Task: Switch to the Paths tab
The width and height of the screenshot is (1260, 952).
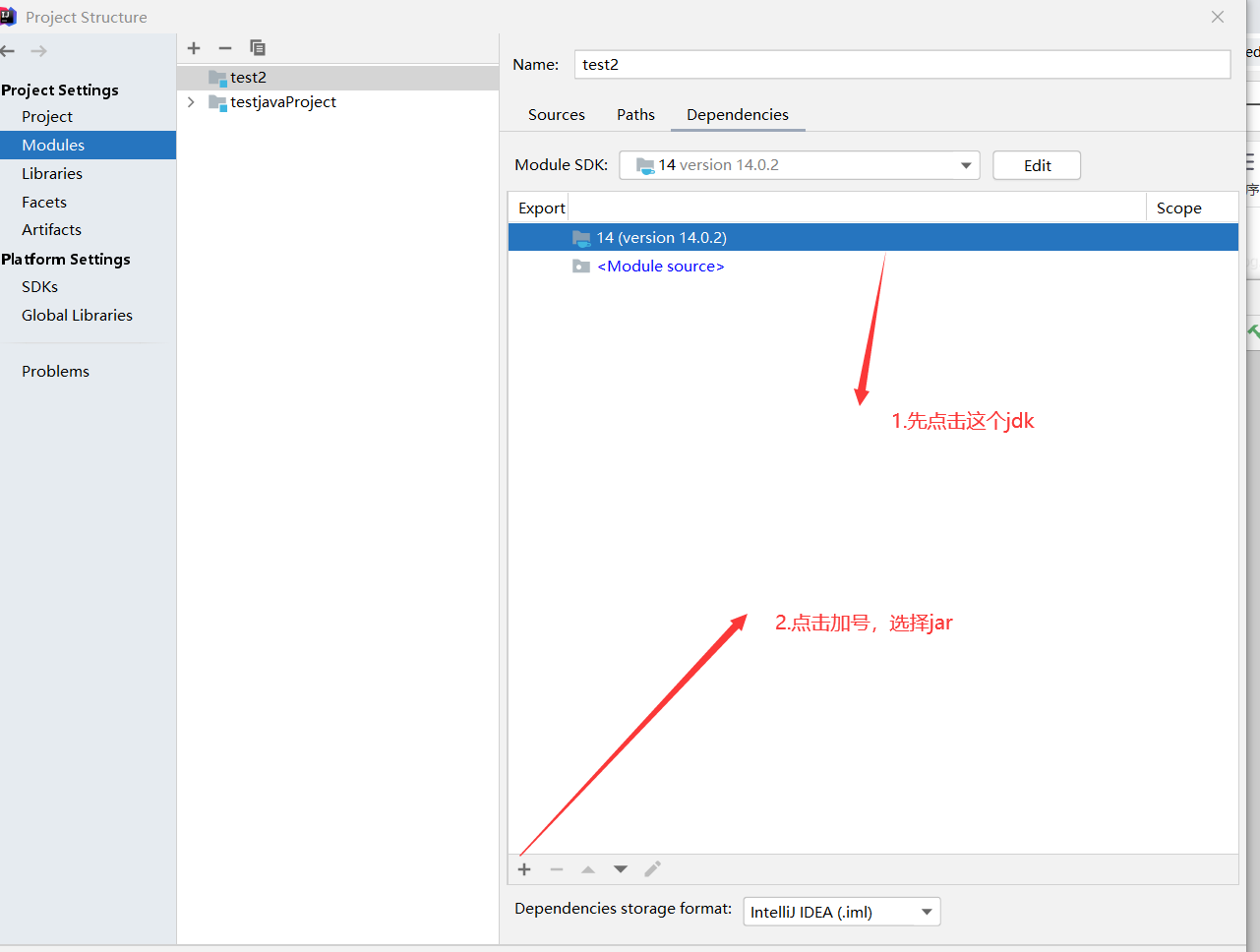Action: click(x=636, y=115)
